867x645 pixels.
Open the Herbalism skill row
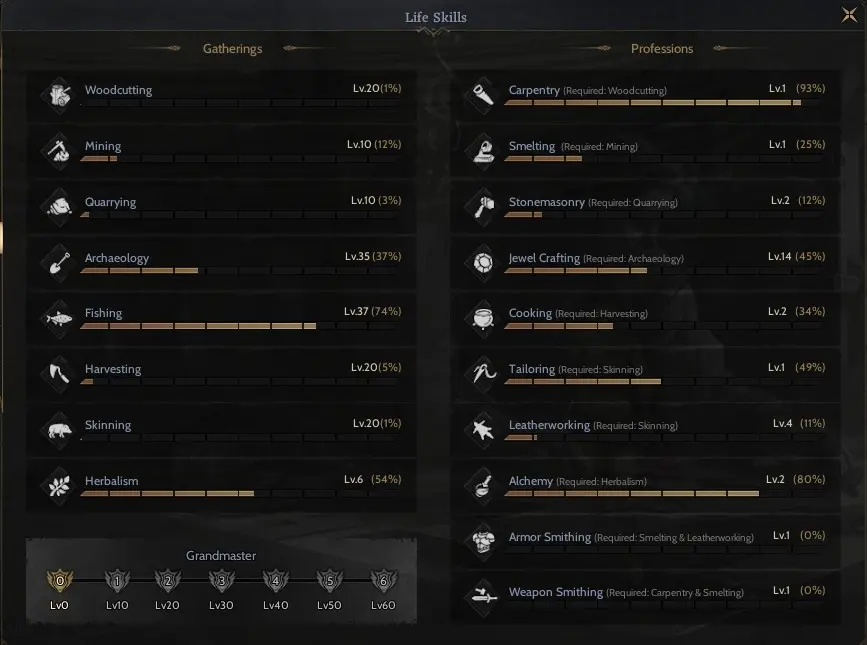coord(221,486)
